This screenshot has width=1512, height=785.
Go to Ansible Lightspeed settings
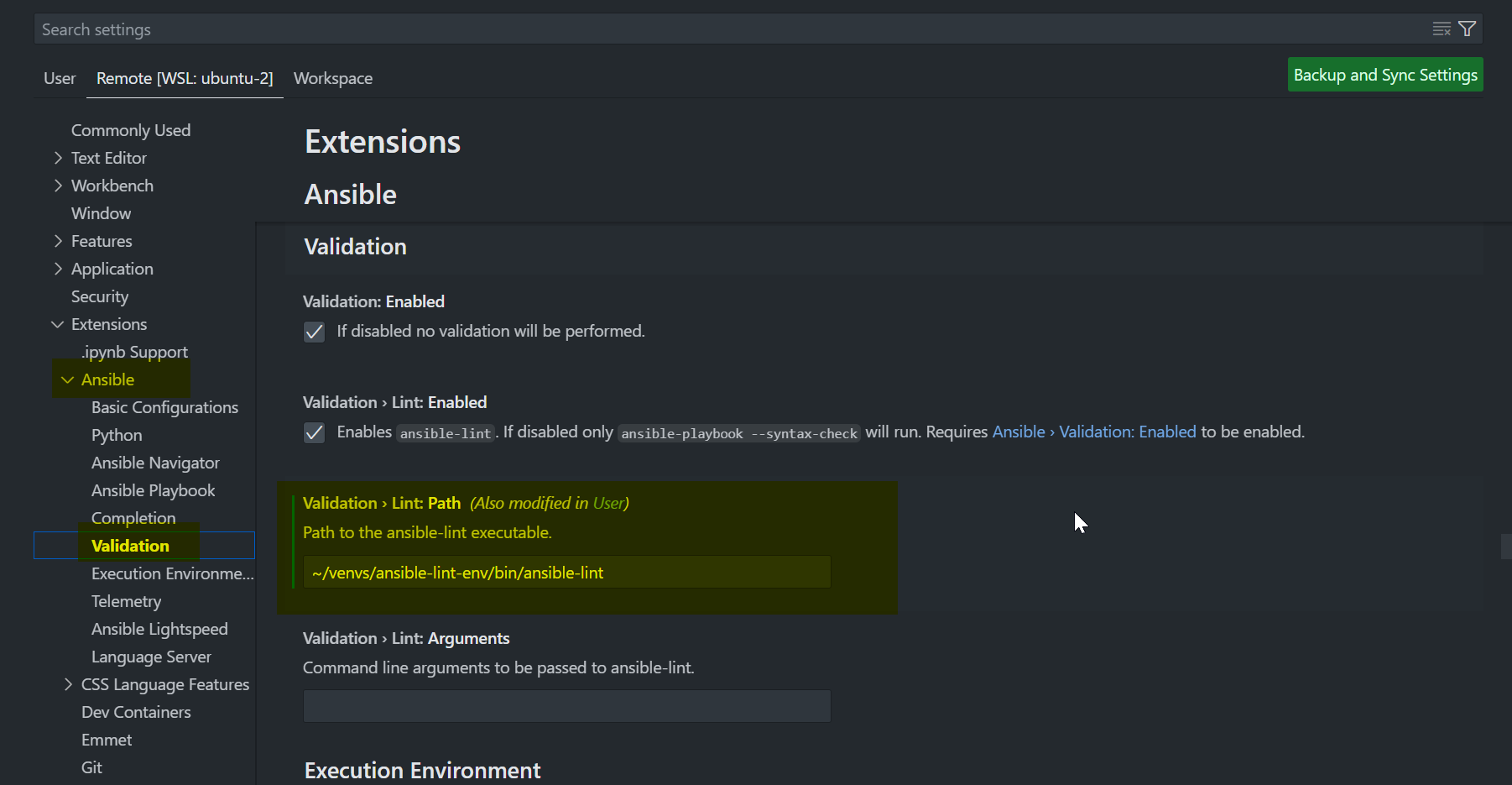[159, 629]
